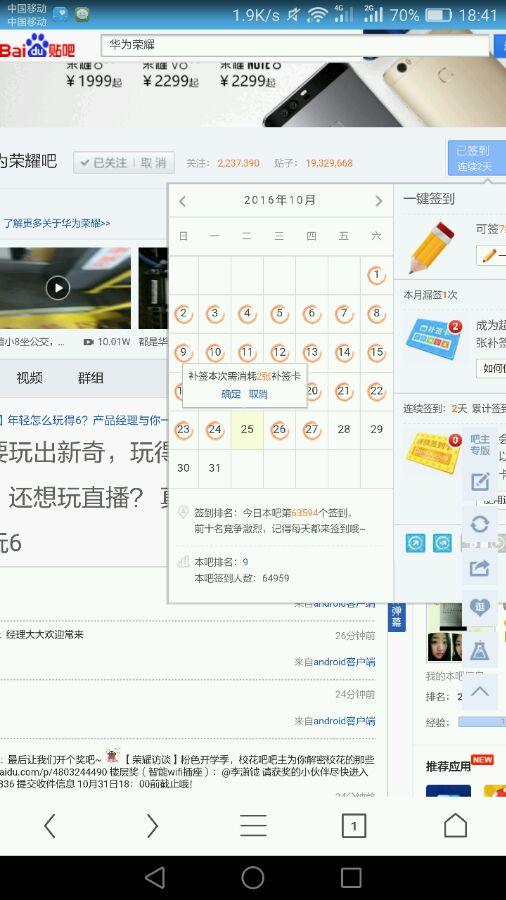The height and width of the screenshot is (900, 506).
Task: Tap browser forward arrow
Action: pyautogui.click(x=152, y=826)
